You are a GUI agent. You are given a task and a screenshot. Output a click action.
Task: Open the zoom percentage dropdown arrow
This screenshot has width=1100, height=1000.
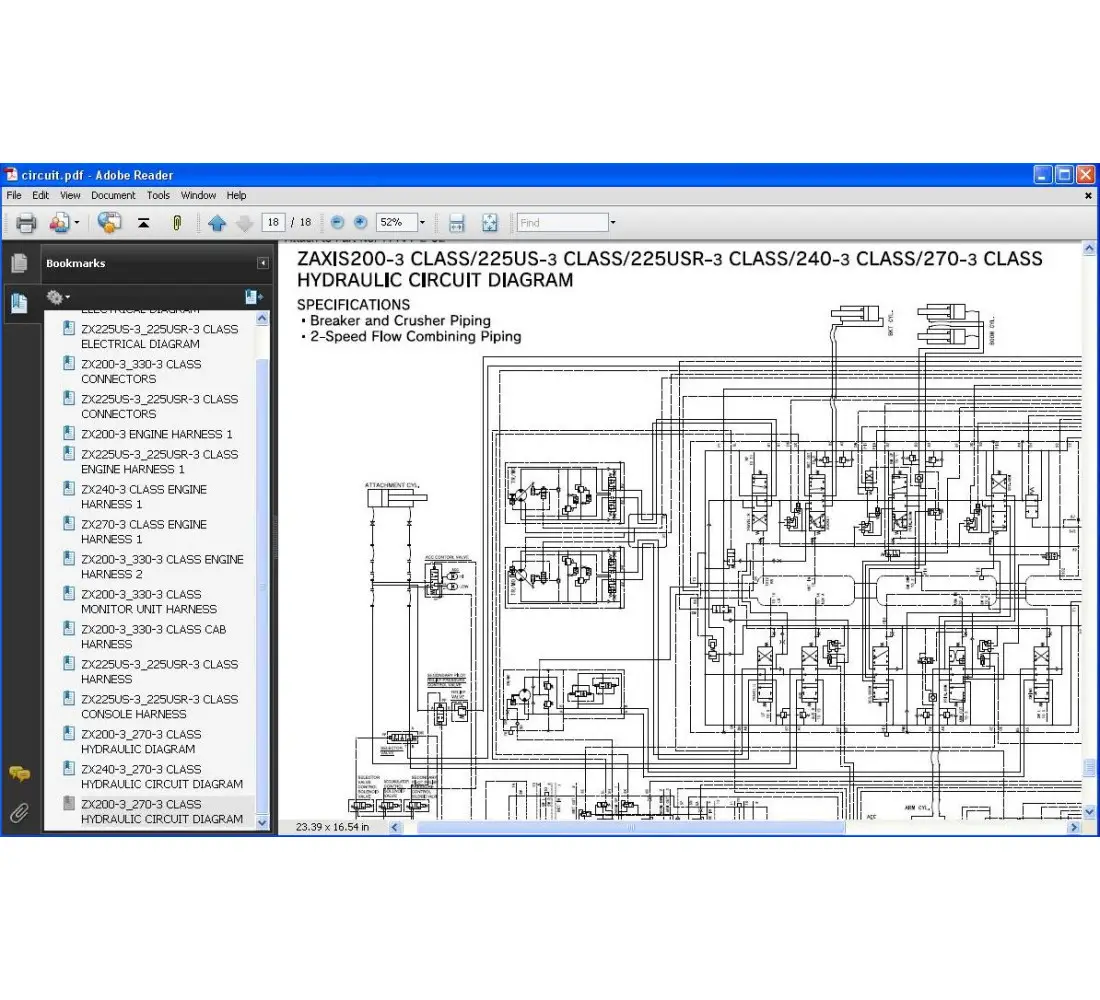pyautogui.click(x=422, y=223)
